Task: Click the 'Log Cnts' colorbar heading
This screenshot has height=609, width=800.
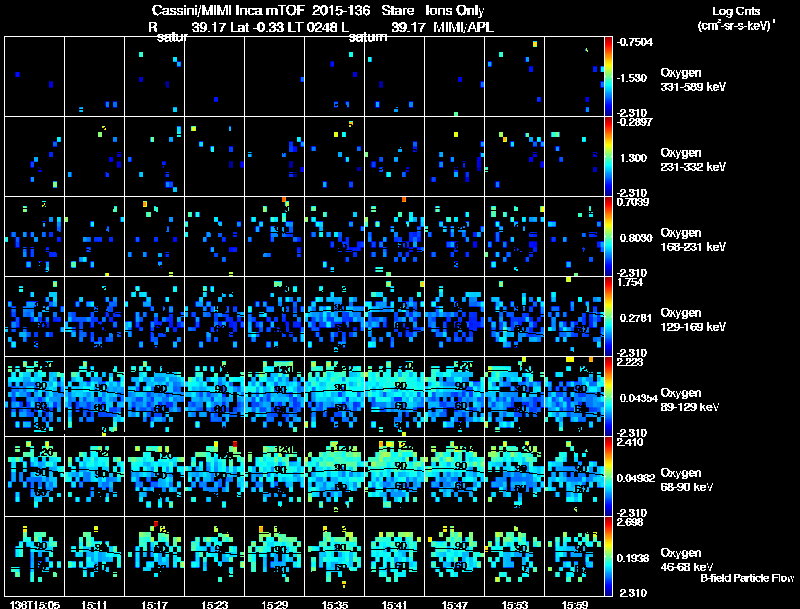Action: [x=736, y=11]
